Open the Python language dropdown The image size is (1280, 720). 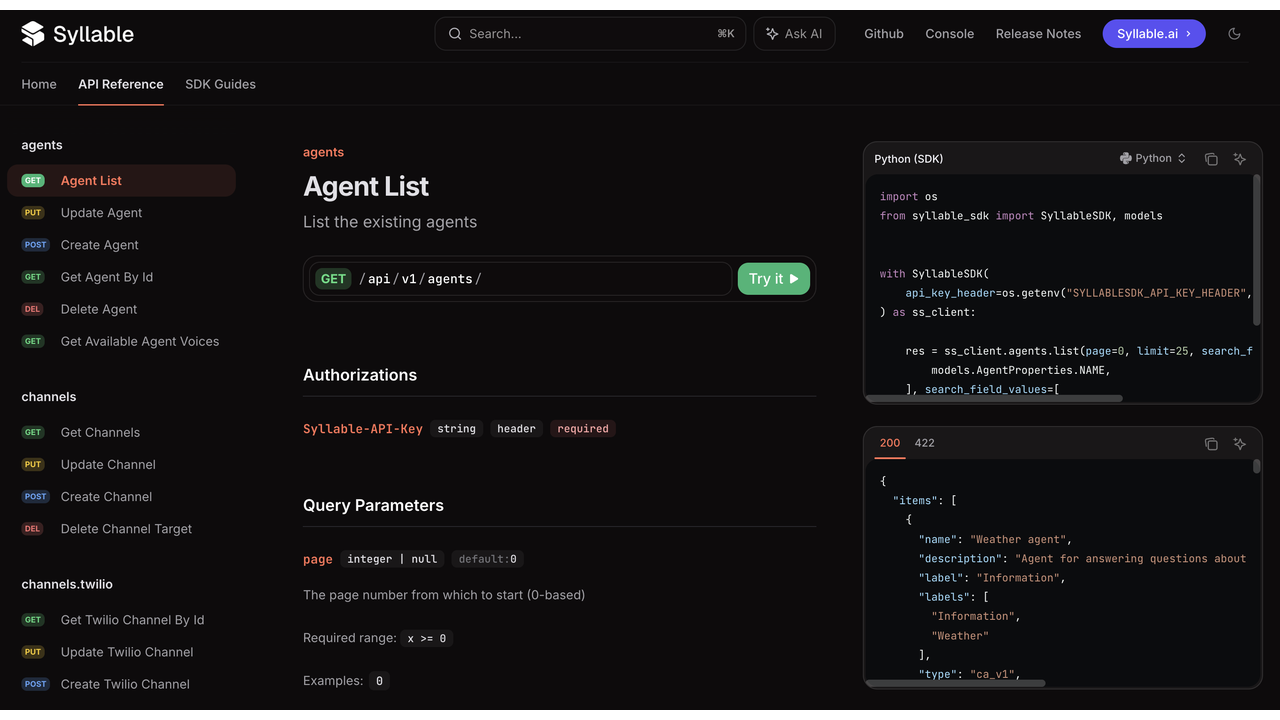point(1153,158)
